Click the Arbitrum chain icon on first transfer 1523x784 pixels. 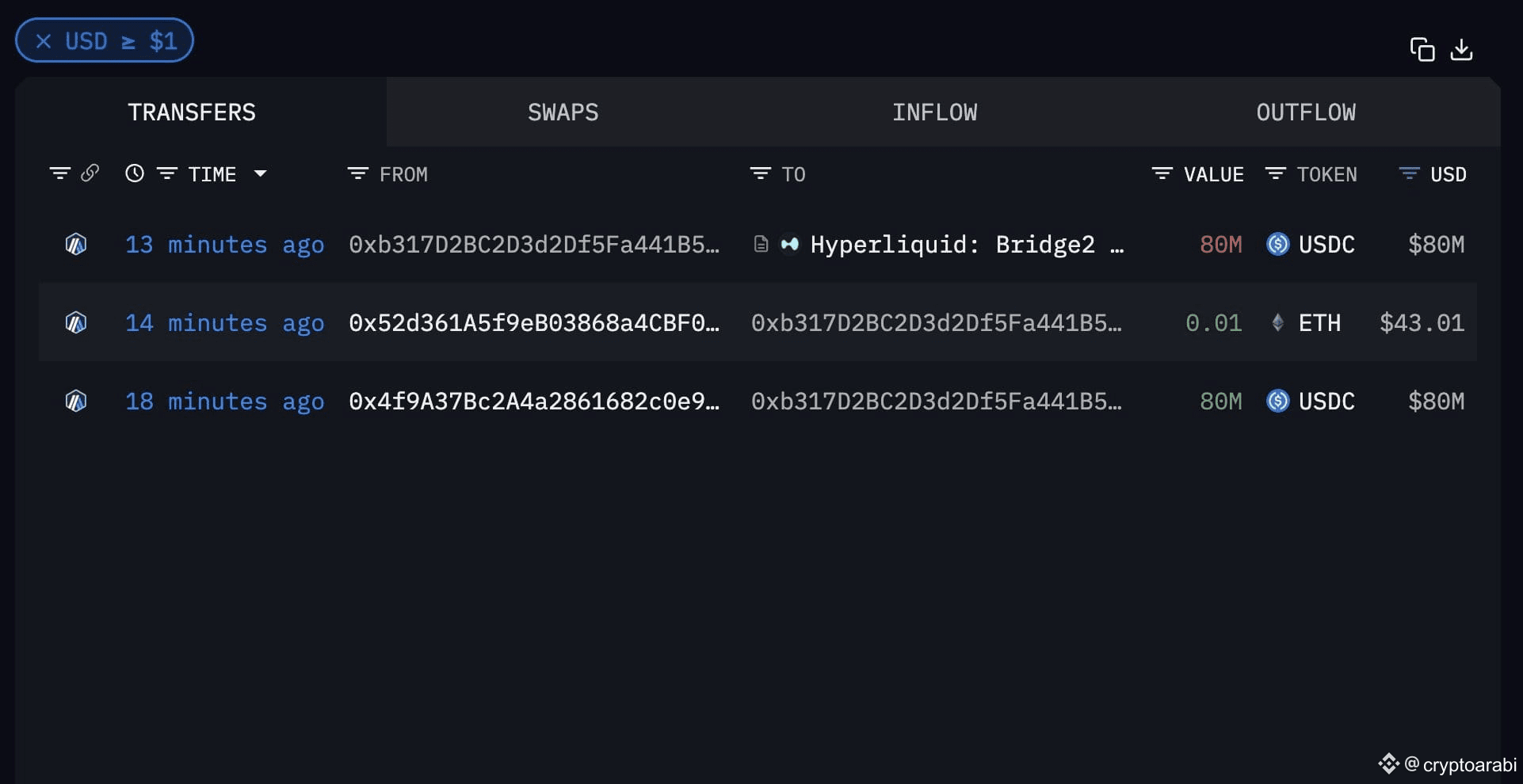click(75, 244)
